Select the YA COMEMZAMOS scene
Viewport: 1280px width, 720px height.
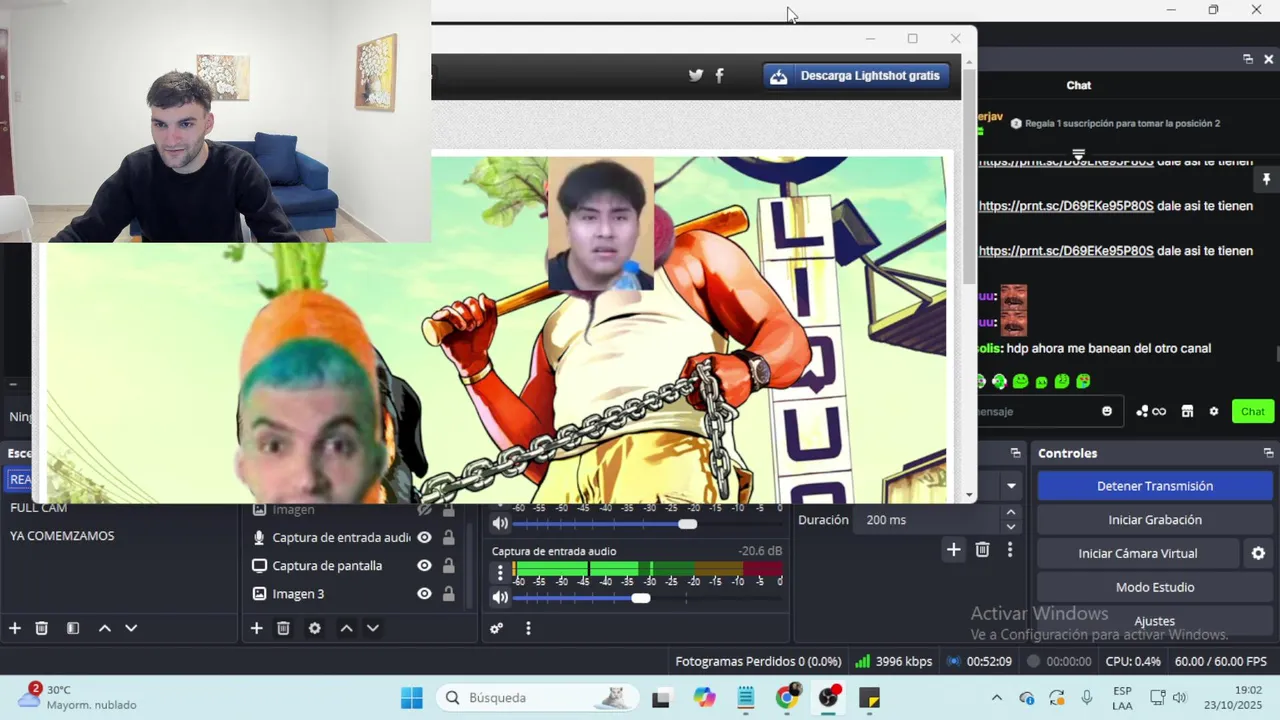(x=62, y=536)
